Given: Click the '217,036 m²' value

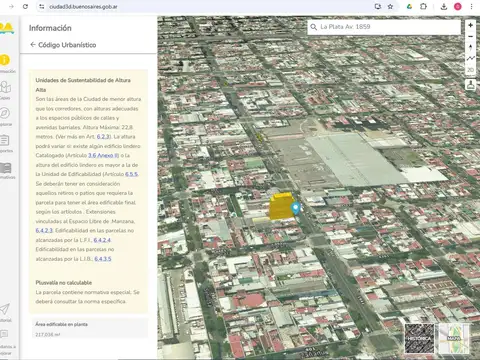Looking at the screenshot, I should click(x=48, y=335).
